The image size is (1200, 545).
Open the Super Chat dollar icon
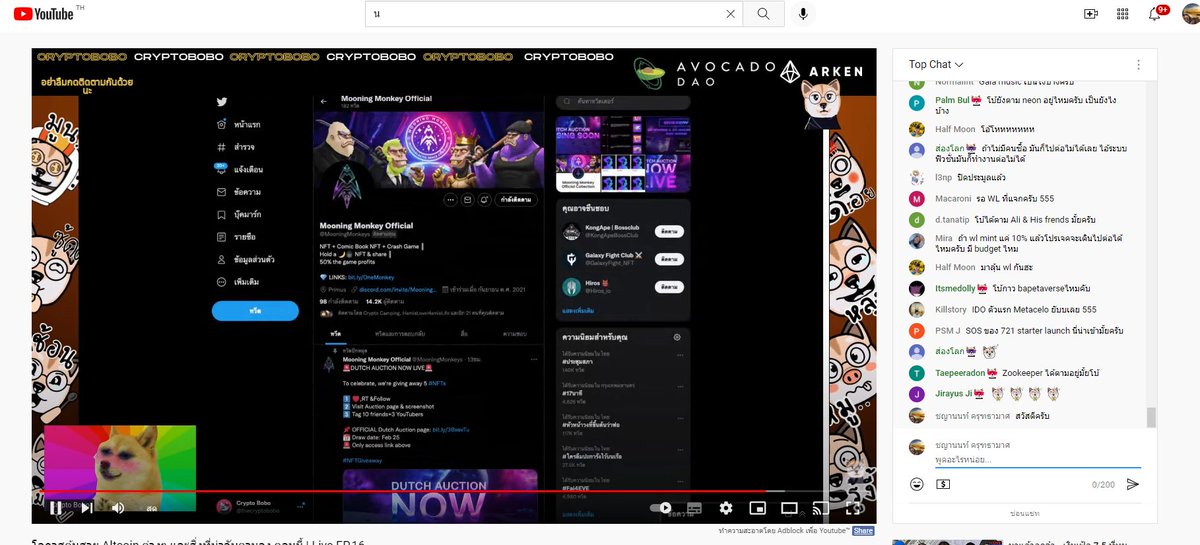click(943, 484)
